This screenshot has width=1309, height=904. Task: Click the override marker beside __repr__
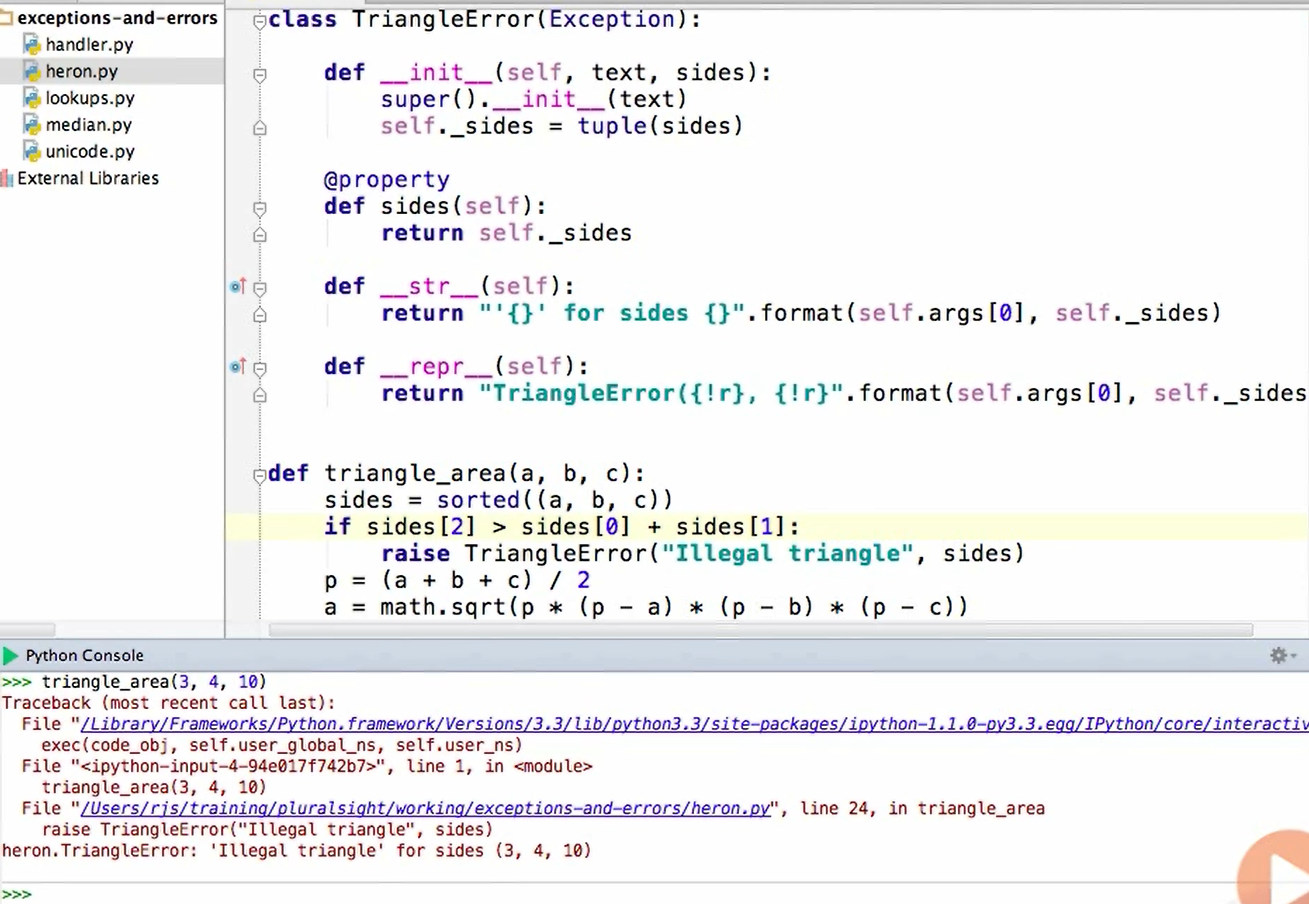[x=238, y=367]
